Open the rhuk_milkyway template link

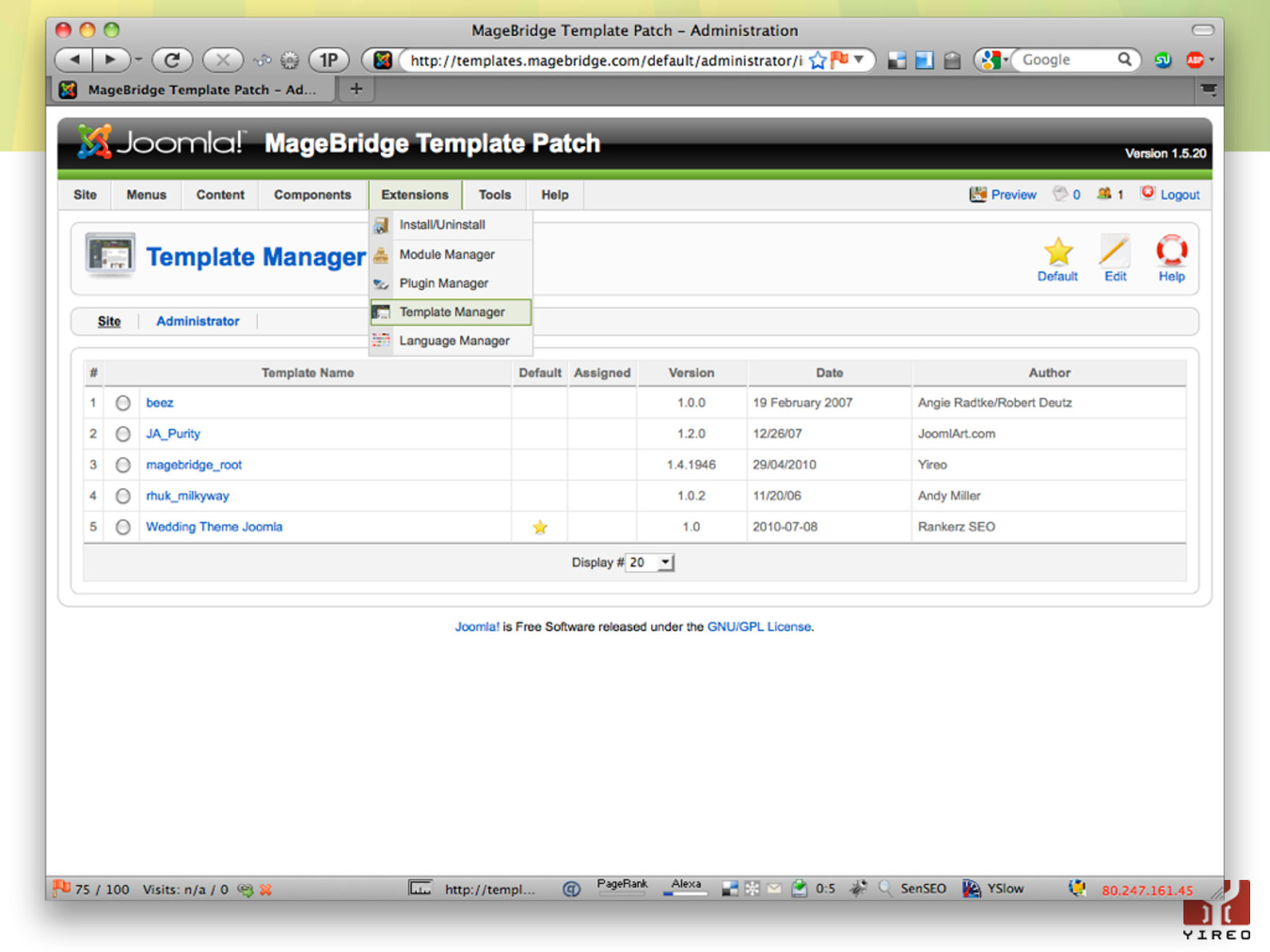coord(187,496)
